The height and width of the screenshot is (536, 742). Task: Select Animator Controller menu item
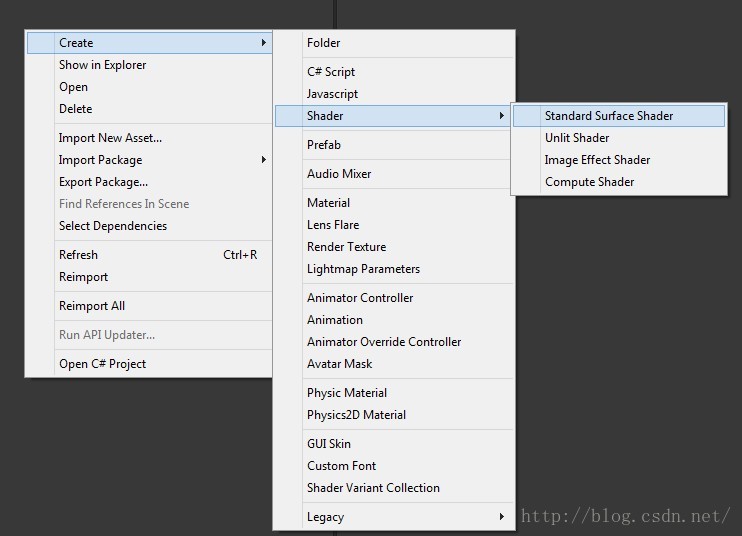(394, 298)
